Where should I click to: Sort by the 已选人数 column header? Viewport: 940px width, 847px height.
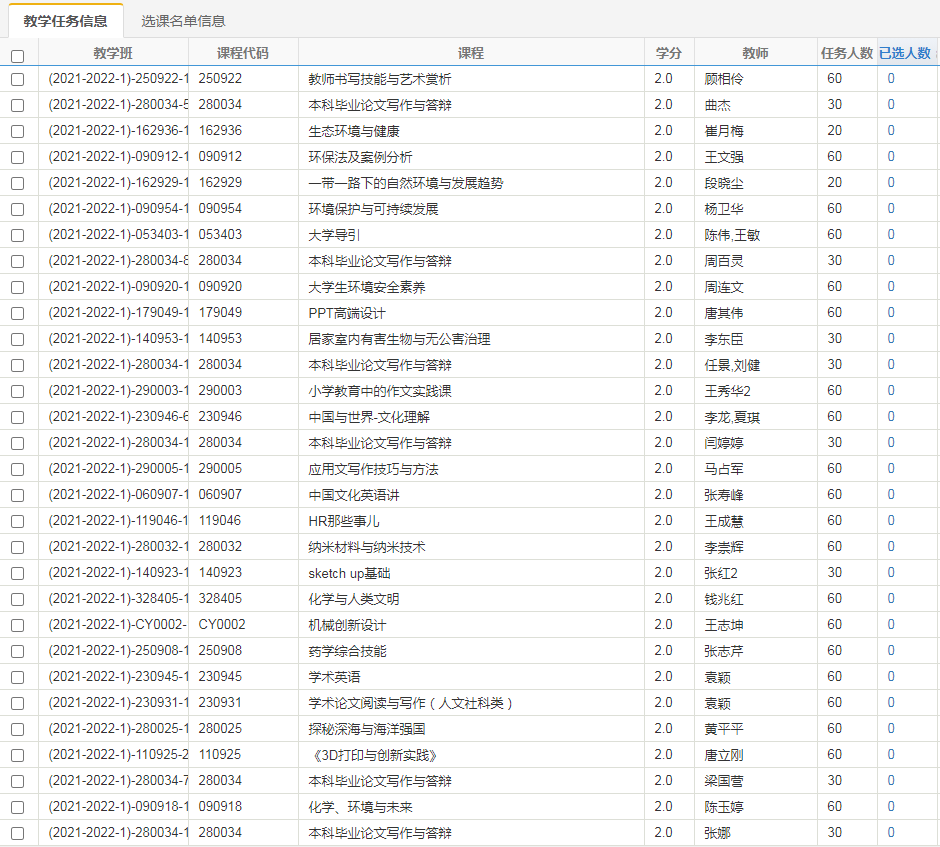click(904, 53)
